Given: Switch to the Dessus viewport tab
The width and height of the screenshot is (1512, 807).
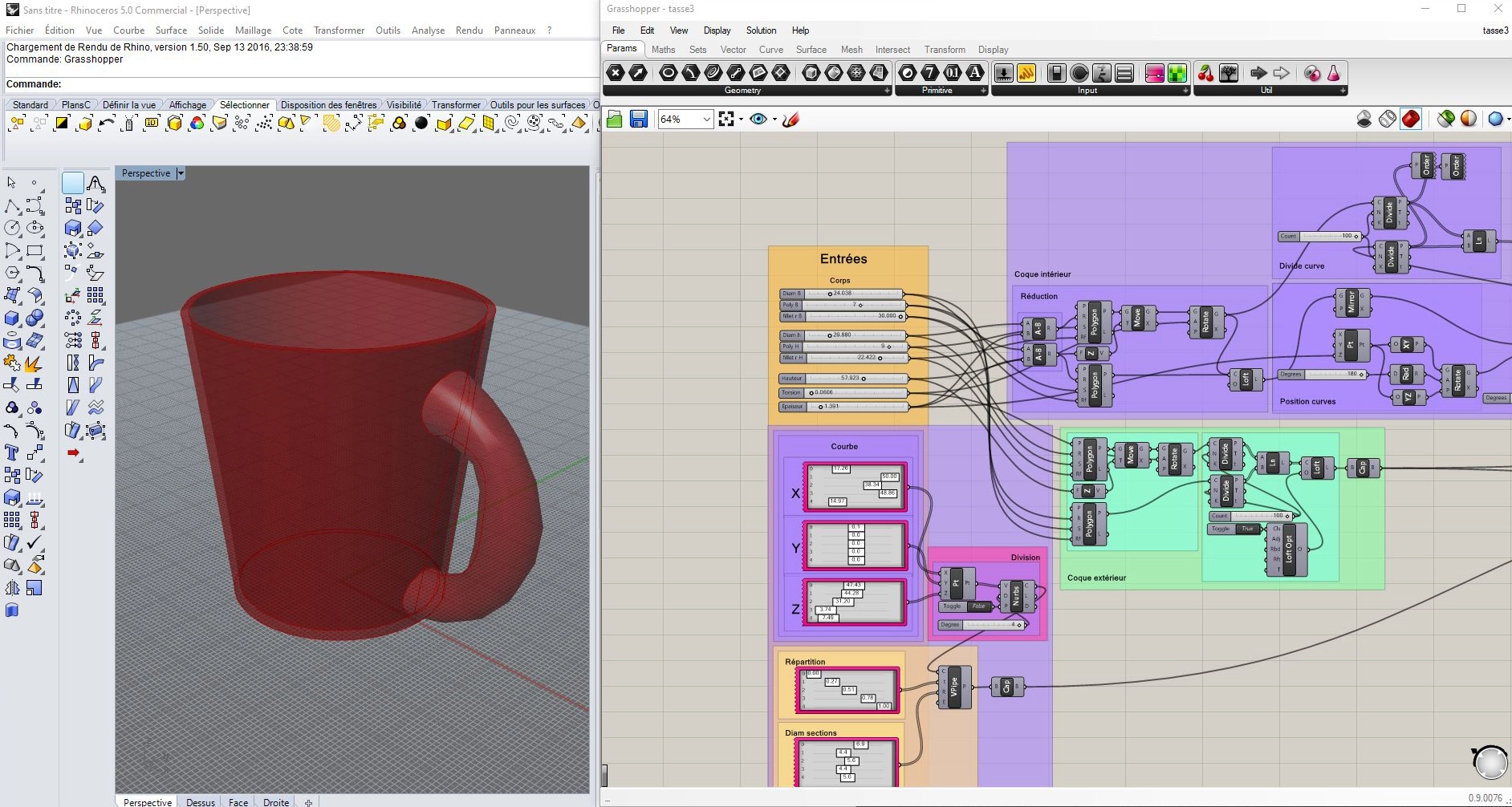Looking at the screenshot, I should click(200, 801).
